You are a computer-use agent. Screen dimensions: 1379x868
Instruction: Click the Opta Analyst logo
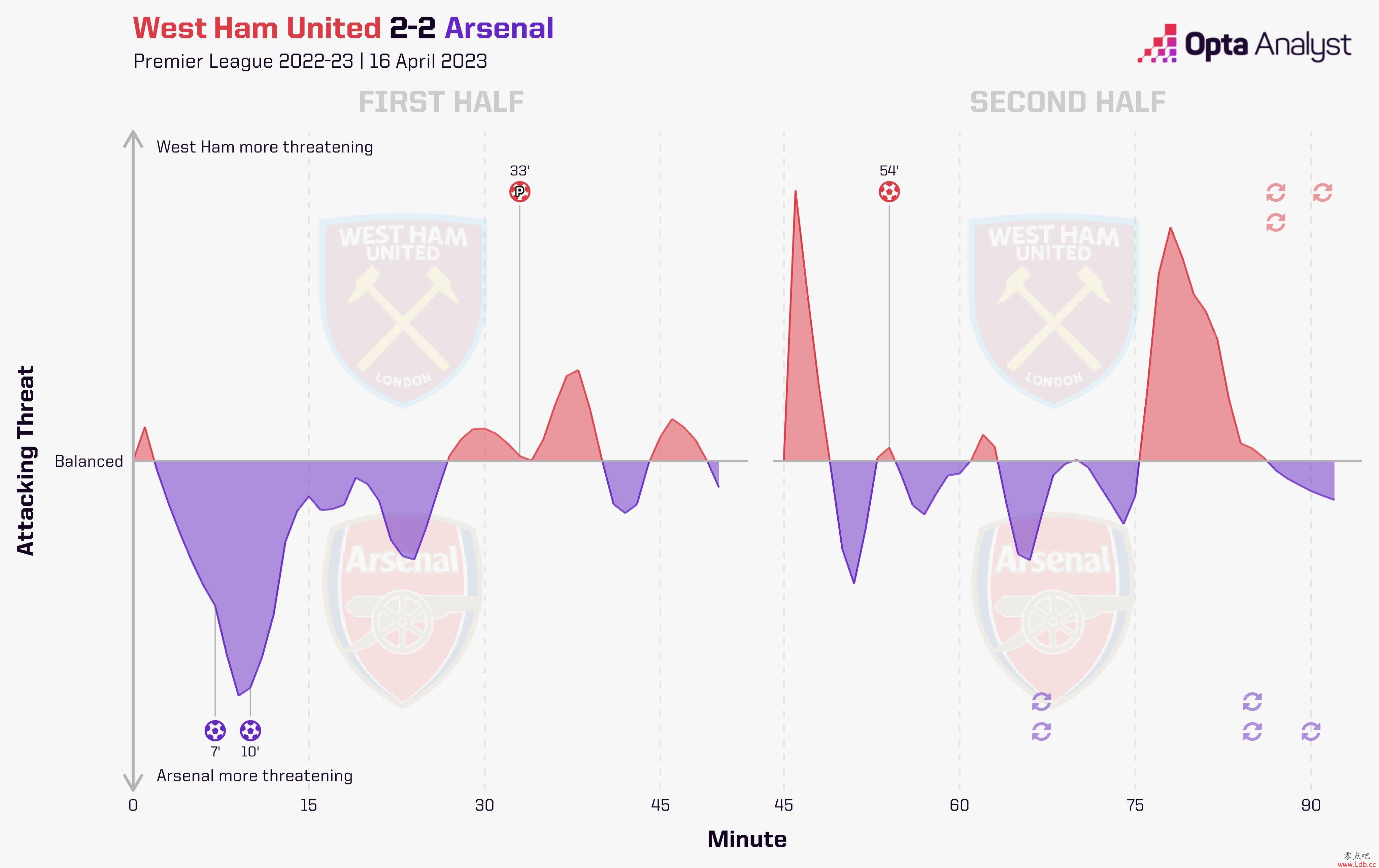1244,43
